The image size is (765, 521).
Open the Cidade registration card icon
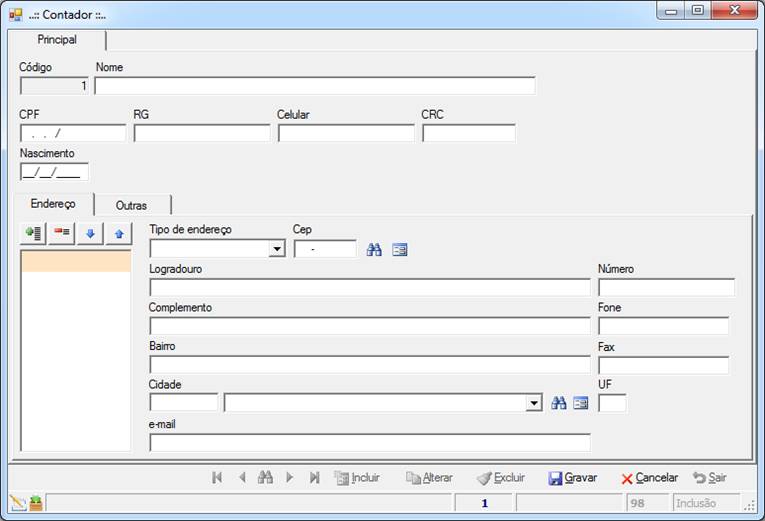tap(581, 403)
